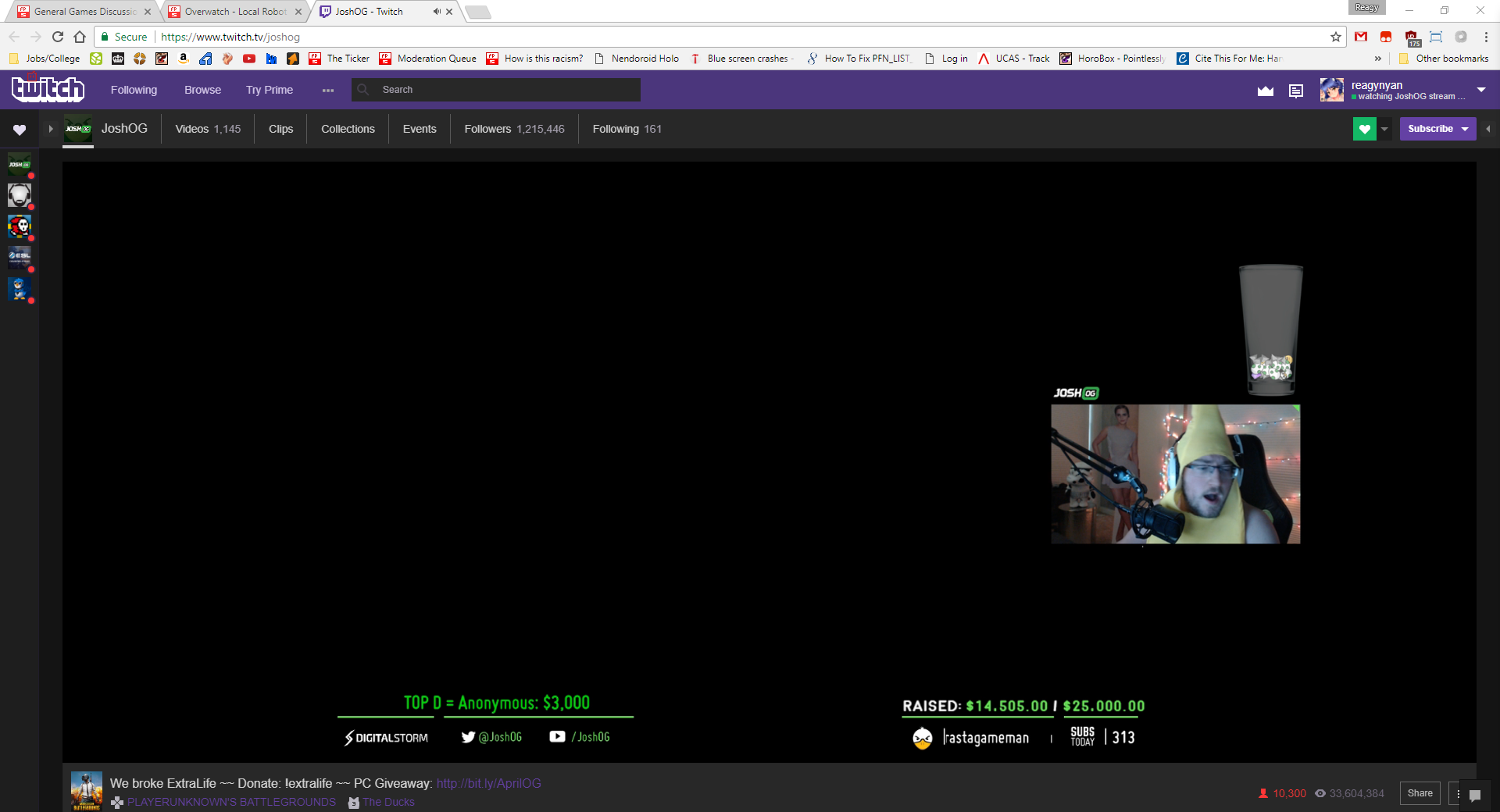Viewport: 1500px width, 812px height.
Task: Open the UCAS - Track bookmark
Action: [1014, 59]
